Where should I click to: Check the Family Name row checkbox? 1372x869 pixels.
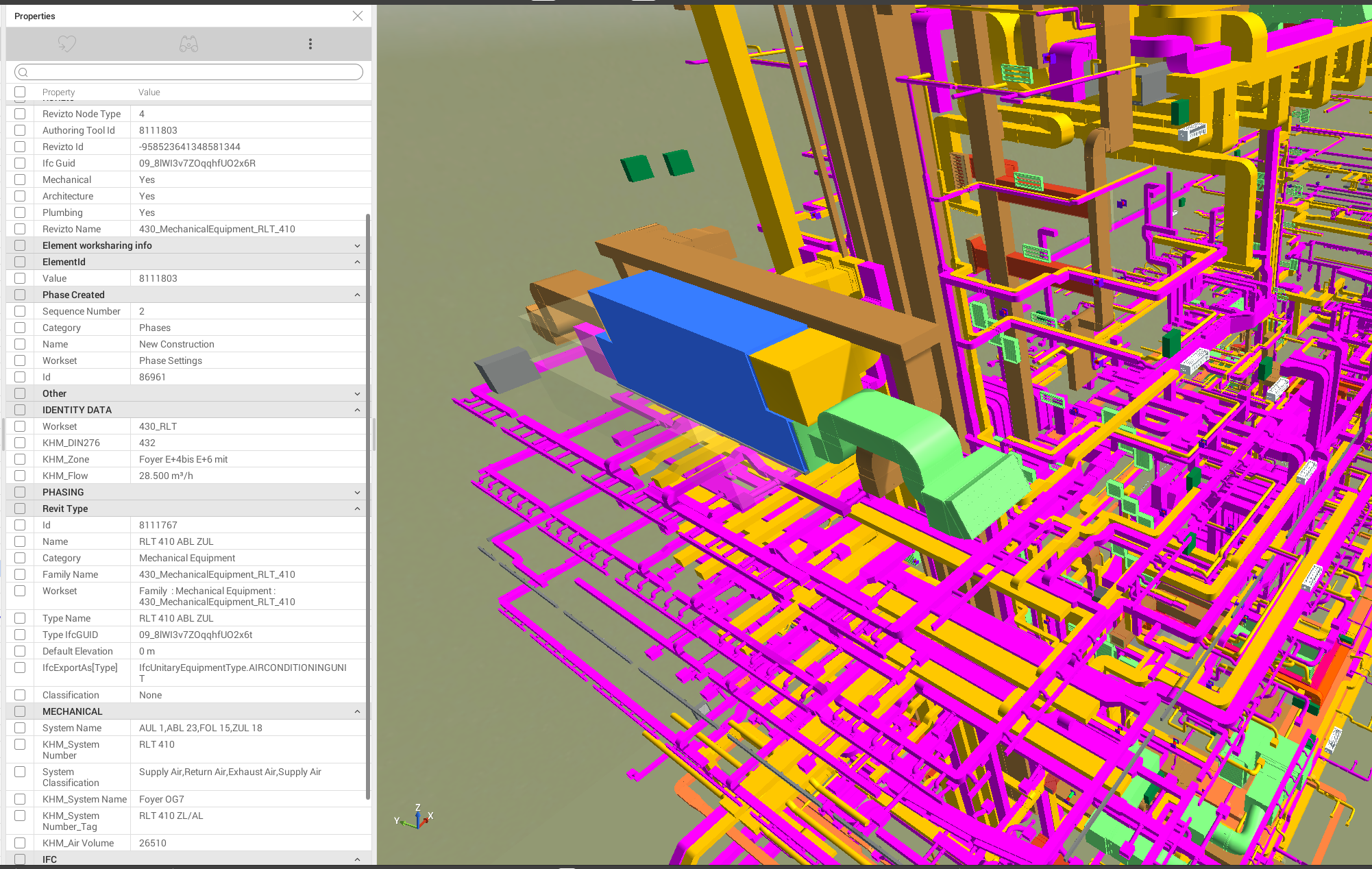click(x=20, y=574)
